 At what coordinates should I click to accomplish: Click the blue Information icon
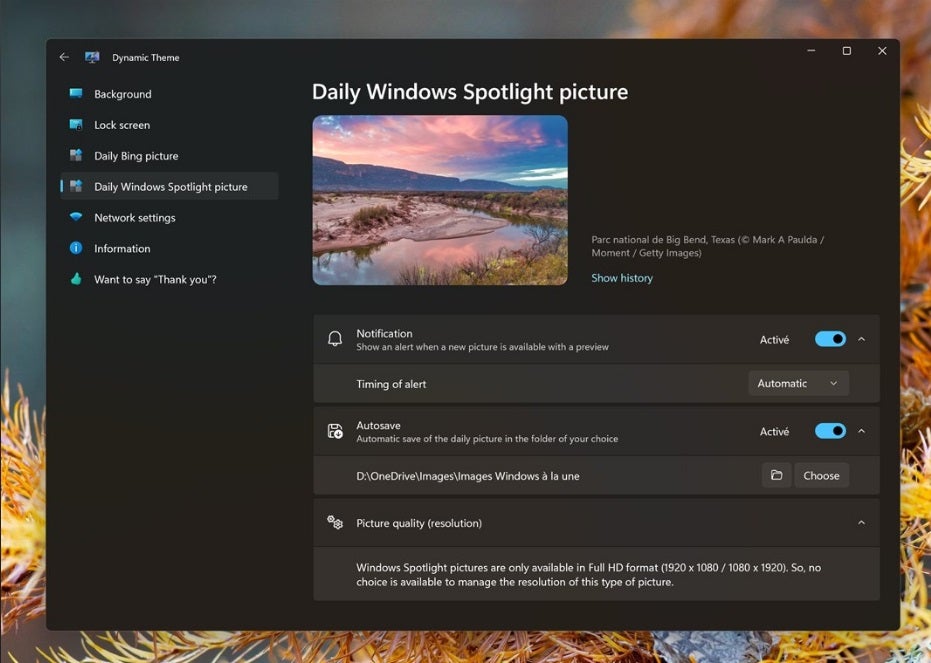[x=76, y=249]
